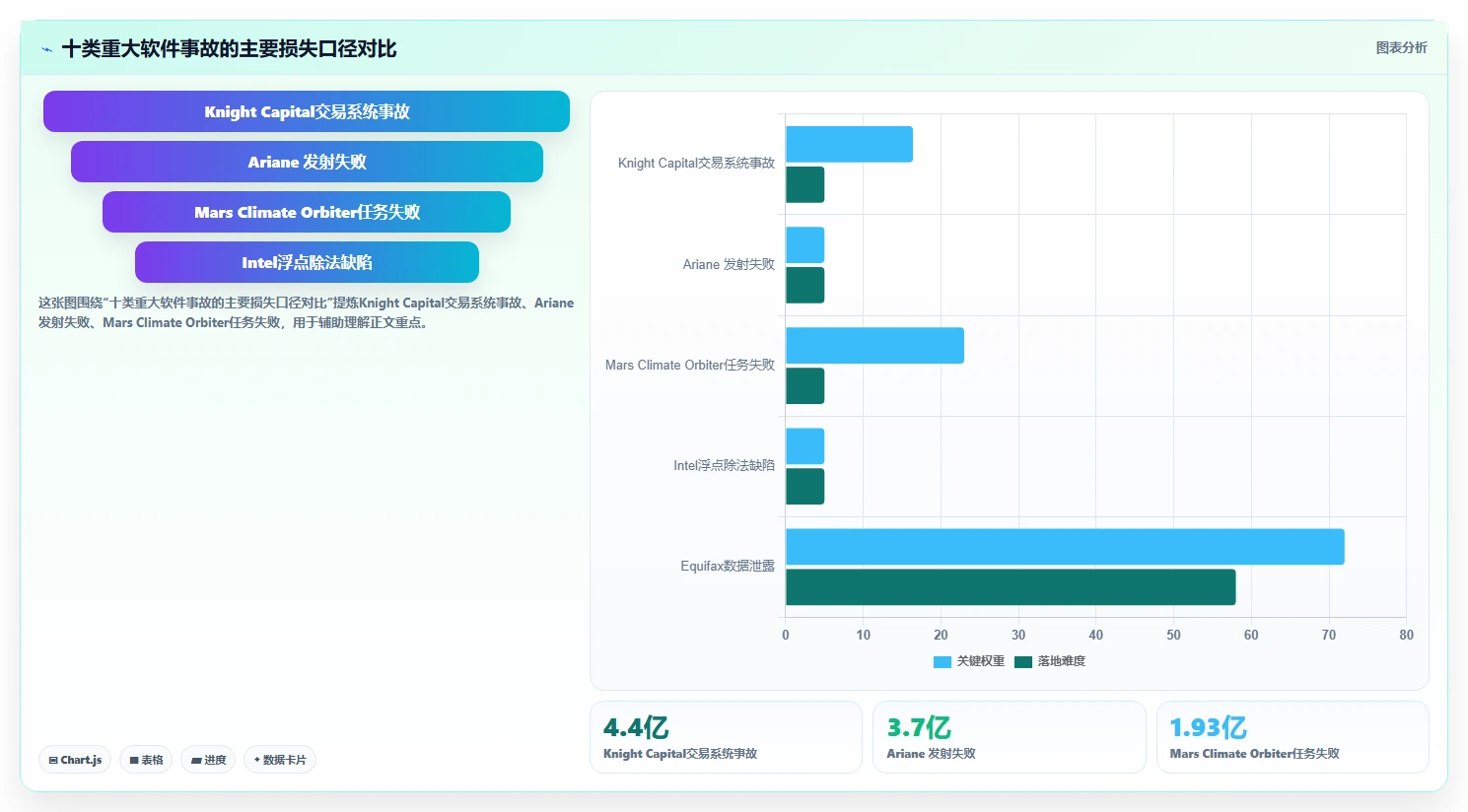Open the 数据卡片 tag

[280, 760]
